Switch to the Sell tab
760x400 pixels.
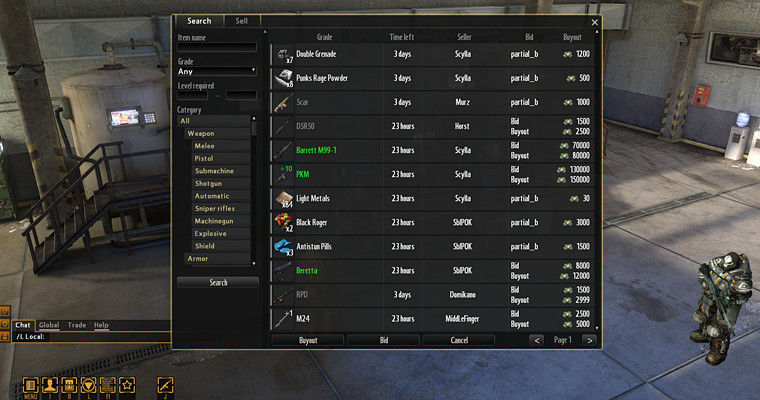[x=241, y=21]
